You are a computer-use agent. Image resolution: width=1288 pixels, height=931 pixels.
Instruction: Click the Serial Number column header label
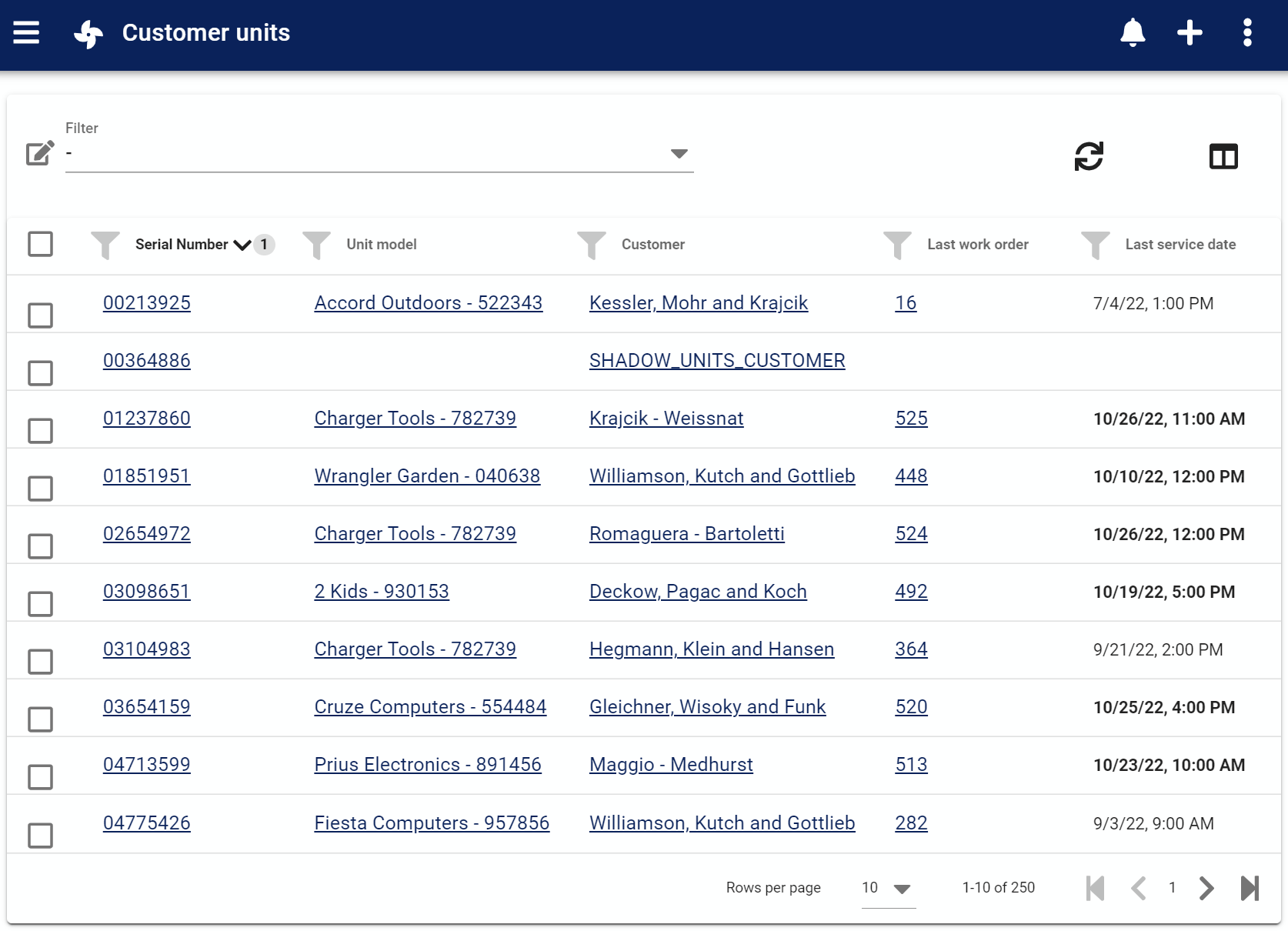(x=182, y=244)
